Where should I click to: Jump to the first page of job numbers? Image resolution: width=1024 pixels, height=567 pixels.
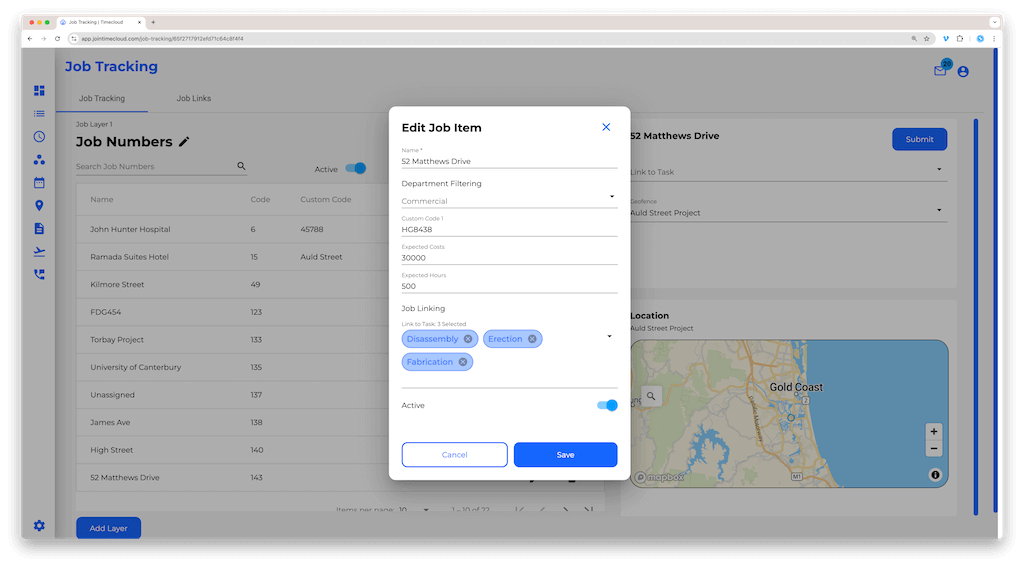[519, 509]
